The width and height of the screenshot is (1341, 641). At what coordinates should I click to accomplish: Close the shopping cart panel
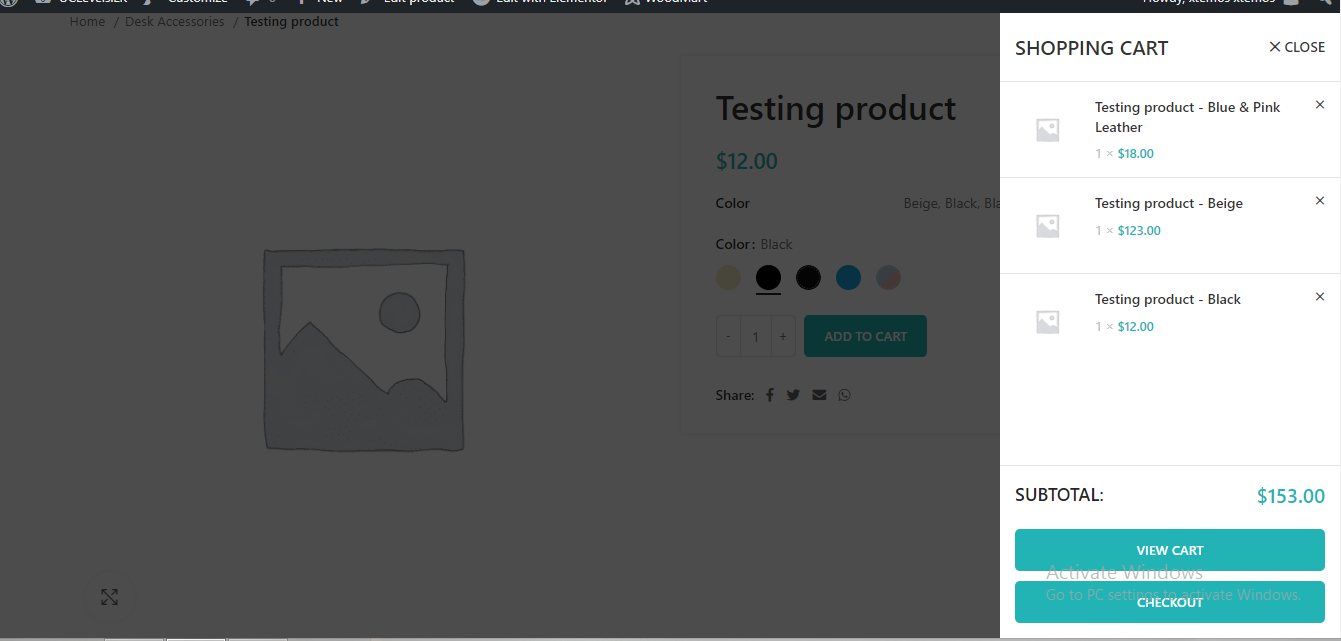pos(1296,47)
